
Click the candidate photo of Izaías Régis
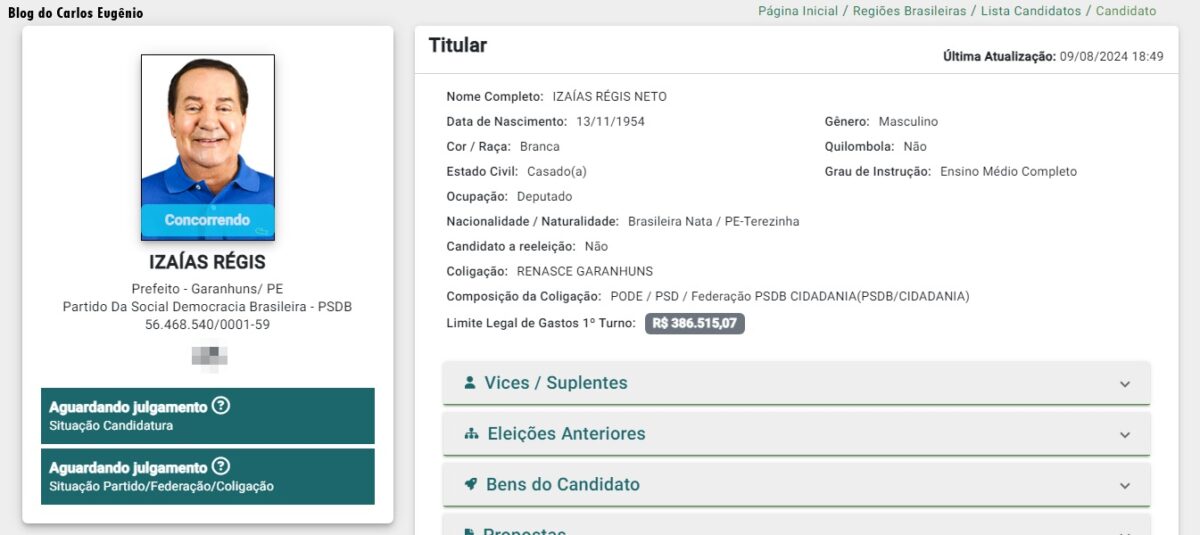(208, 129)
